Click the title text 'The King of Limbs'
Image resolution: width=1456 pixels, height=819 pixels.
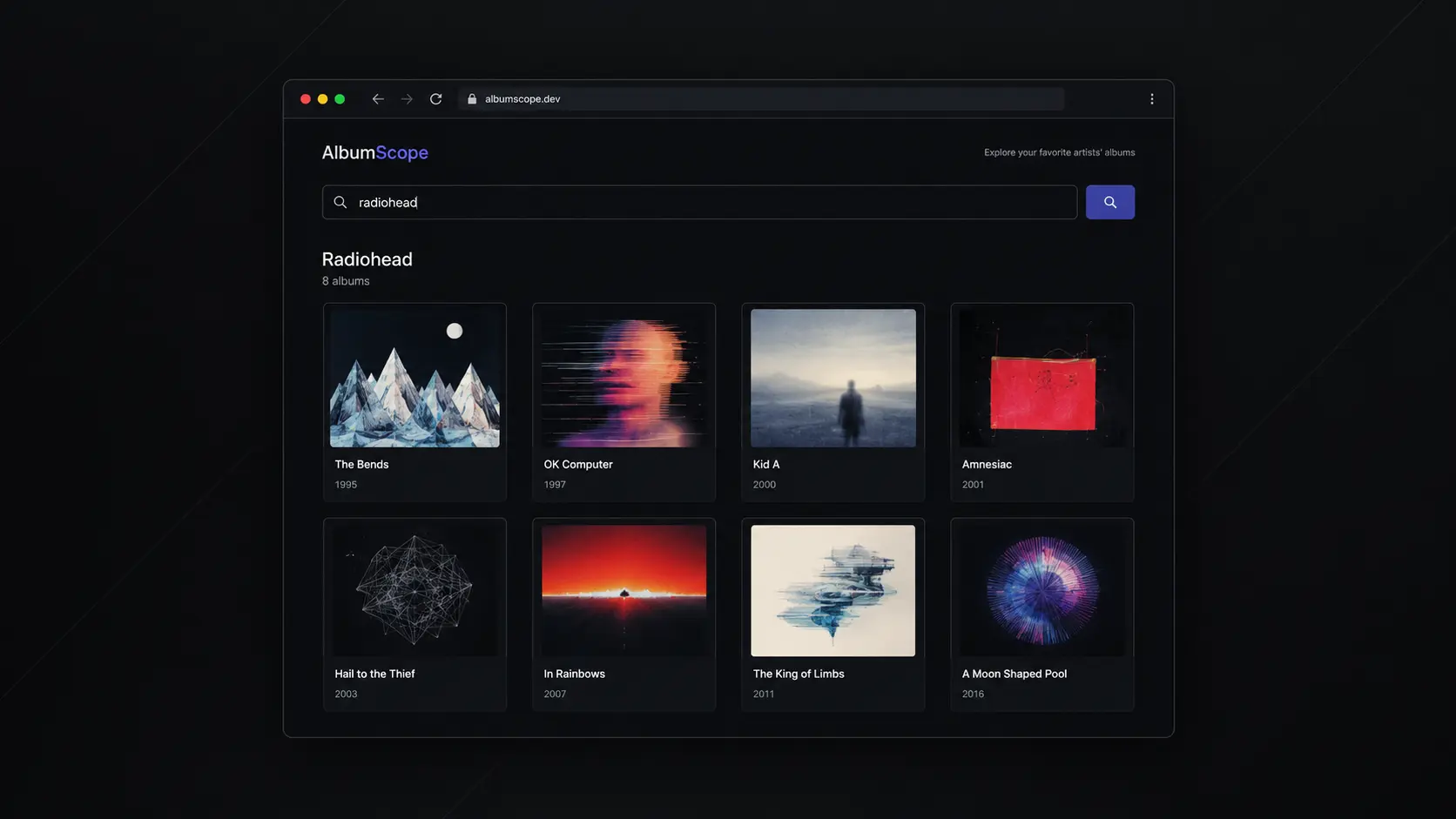pos(799,674)
